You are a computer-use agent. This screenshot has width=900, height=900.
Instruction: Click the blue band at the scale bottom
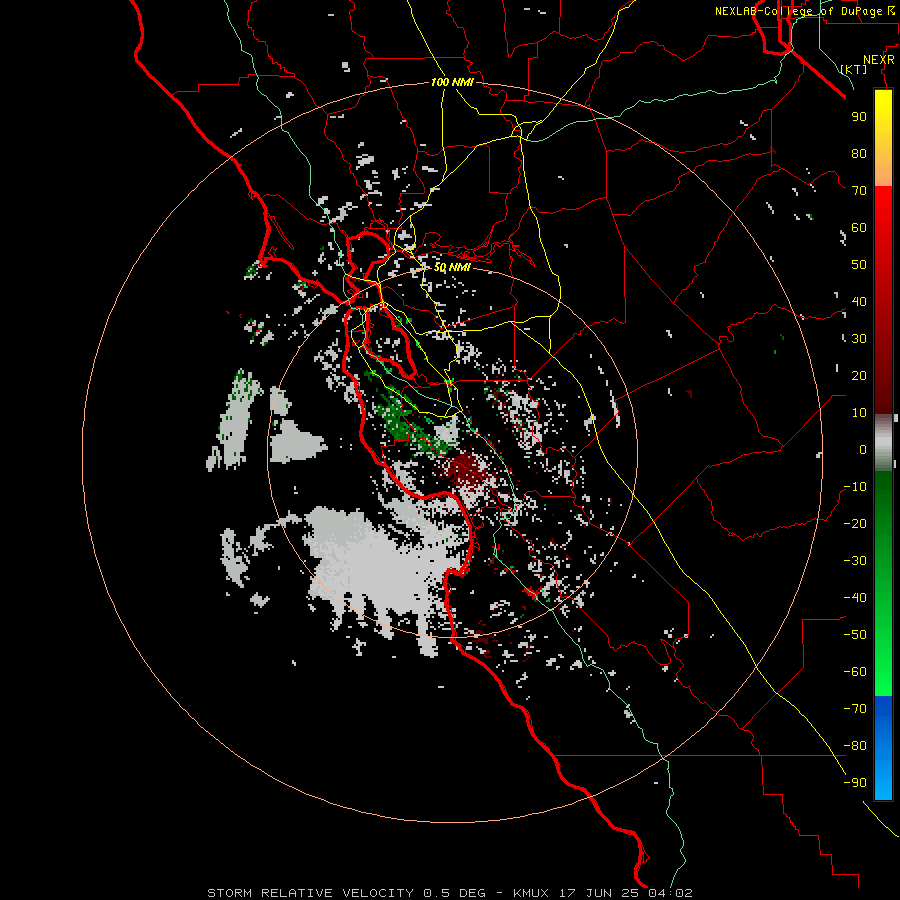point(883,747)
